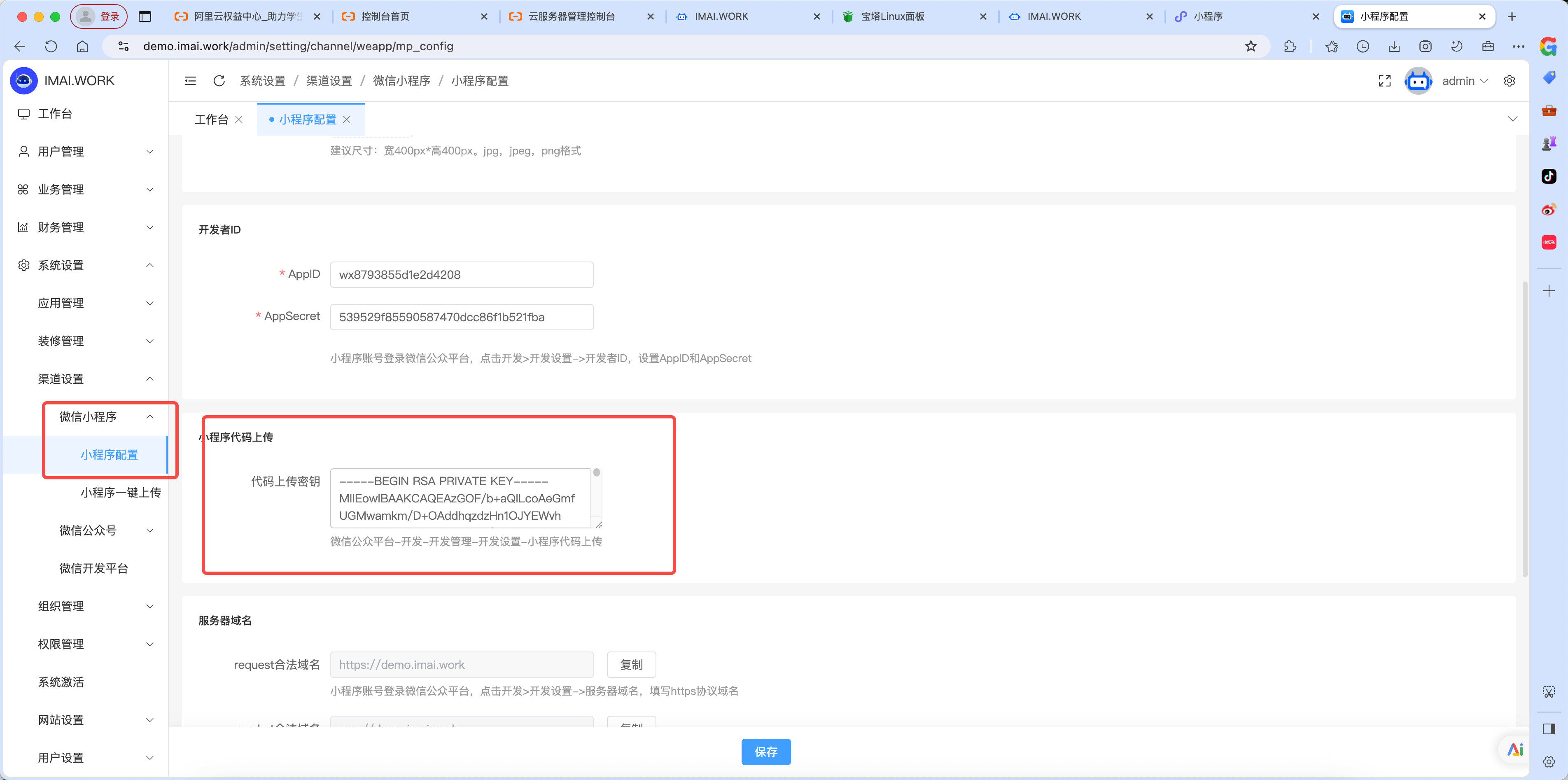Image resolution: width=1568 pixels, height=780 pixels.
Task: Open the browser downloads icon
Action: (1394, 46)
